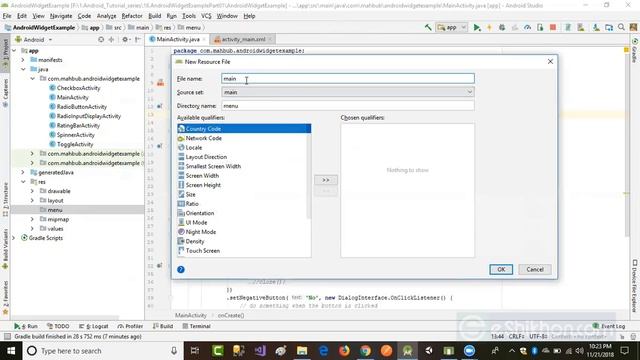Viewport: 640px width, 360px height.
Task: Collapse the java folder
Action: (x=23, y=69)
